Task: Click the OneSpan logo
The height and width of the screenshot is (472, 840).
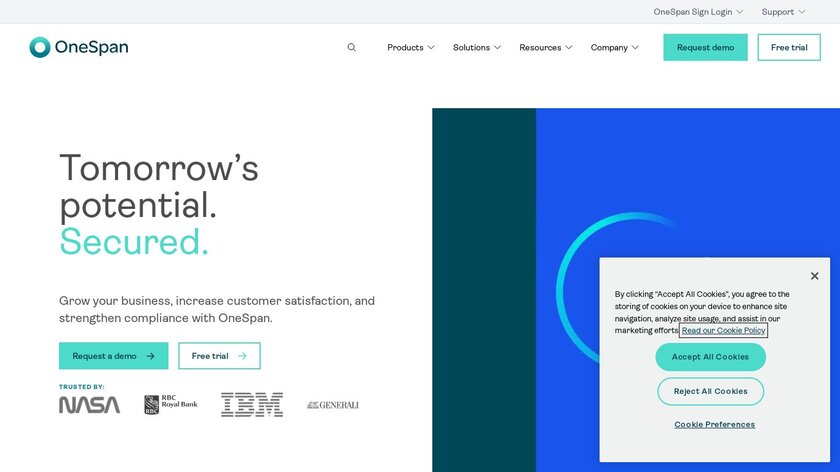Action: coord(79,47)
